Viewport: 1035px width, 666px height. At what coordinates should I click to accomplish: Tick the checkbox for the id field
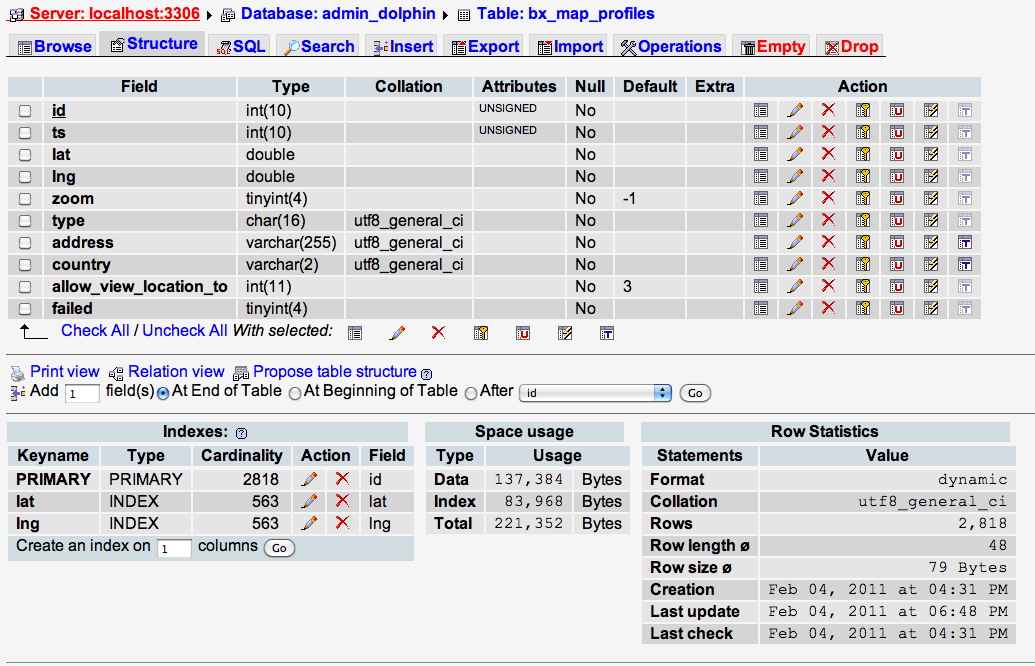25,111
